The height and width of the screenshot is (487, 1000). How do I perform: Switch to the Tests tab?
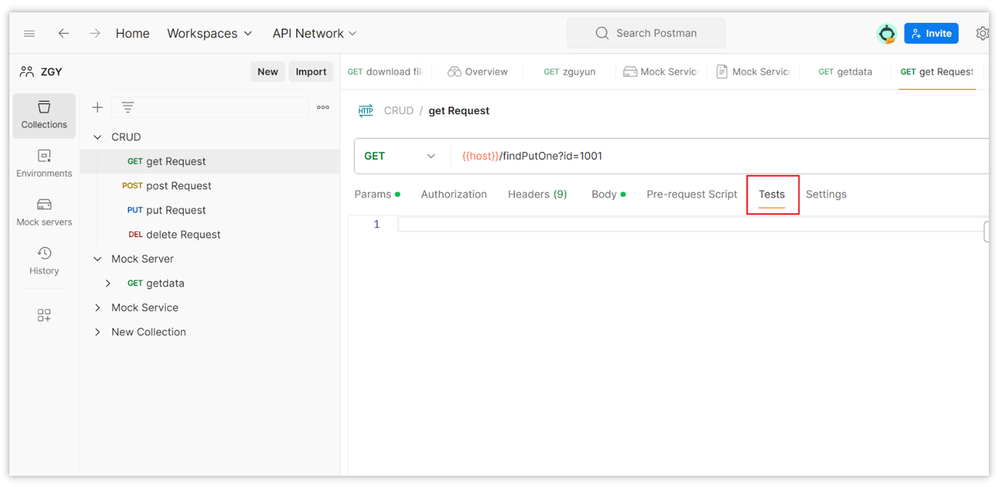[772, 194]
